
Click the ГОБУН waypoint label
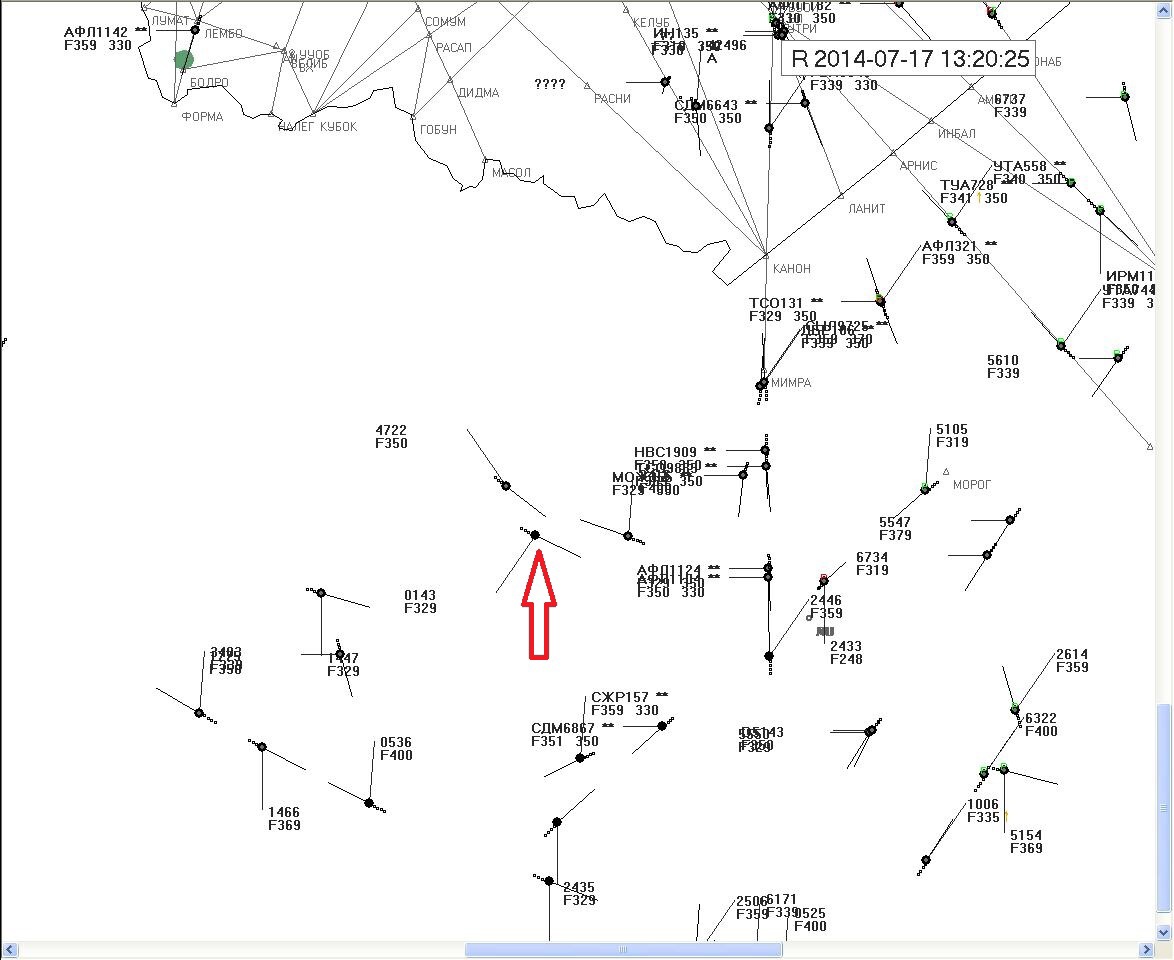(x=438, y=130)
